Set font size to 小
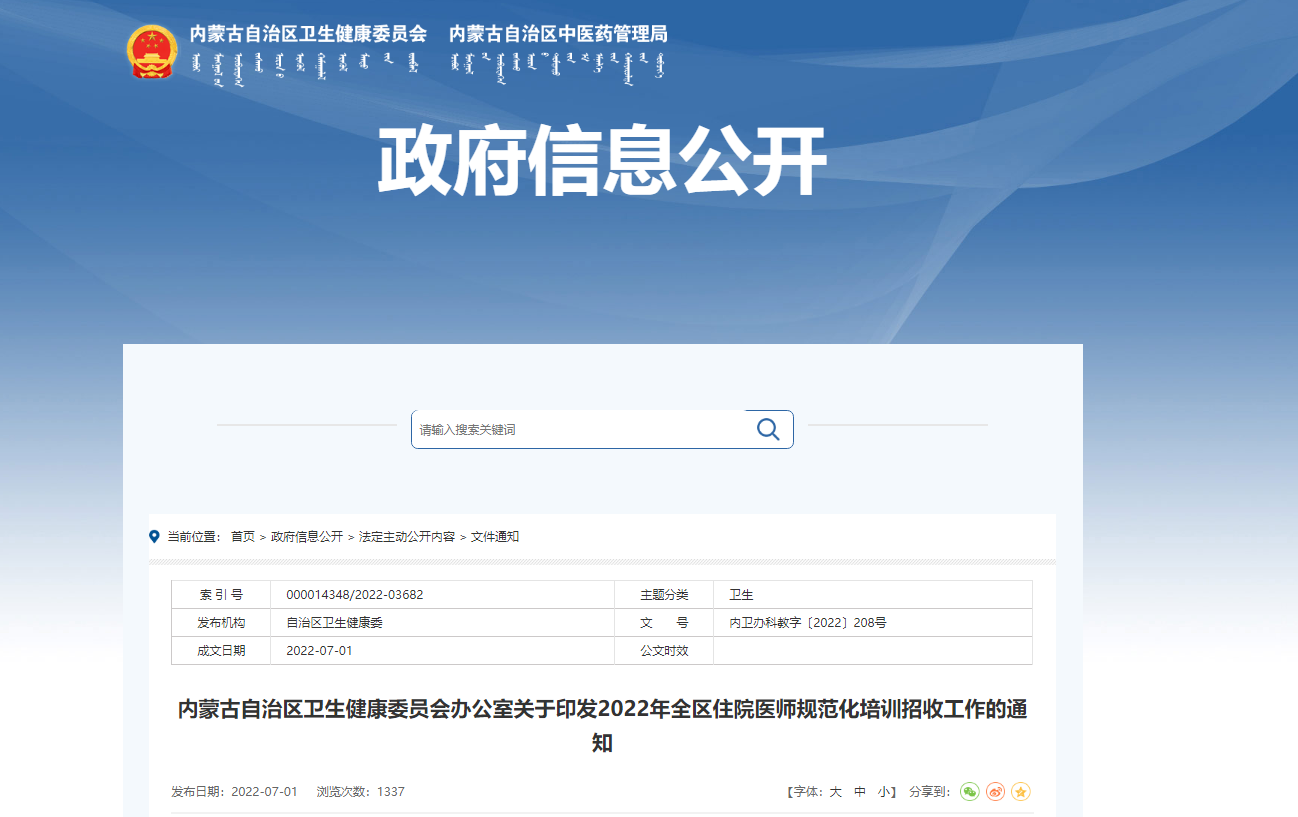Image resolution: width=1298 pixels, height=817 pixels. [884, 792]
